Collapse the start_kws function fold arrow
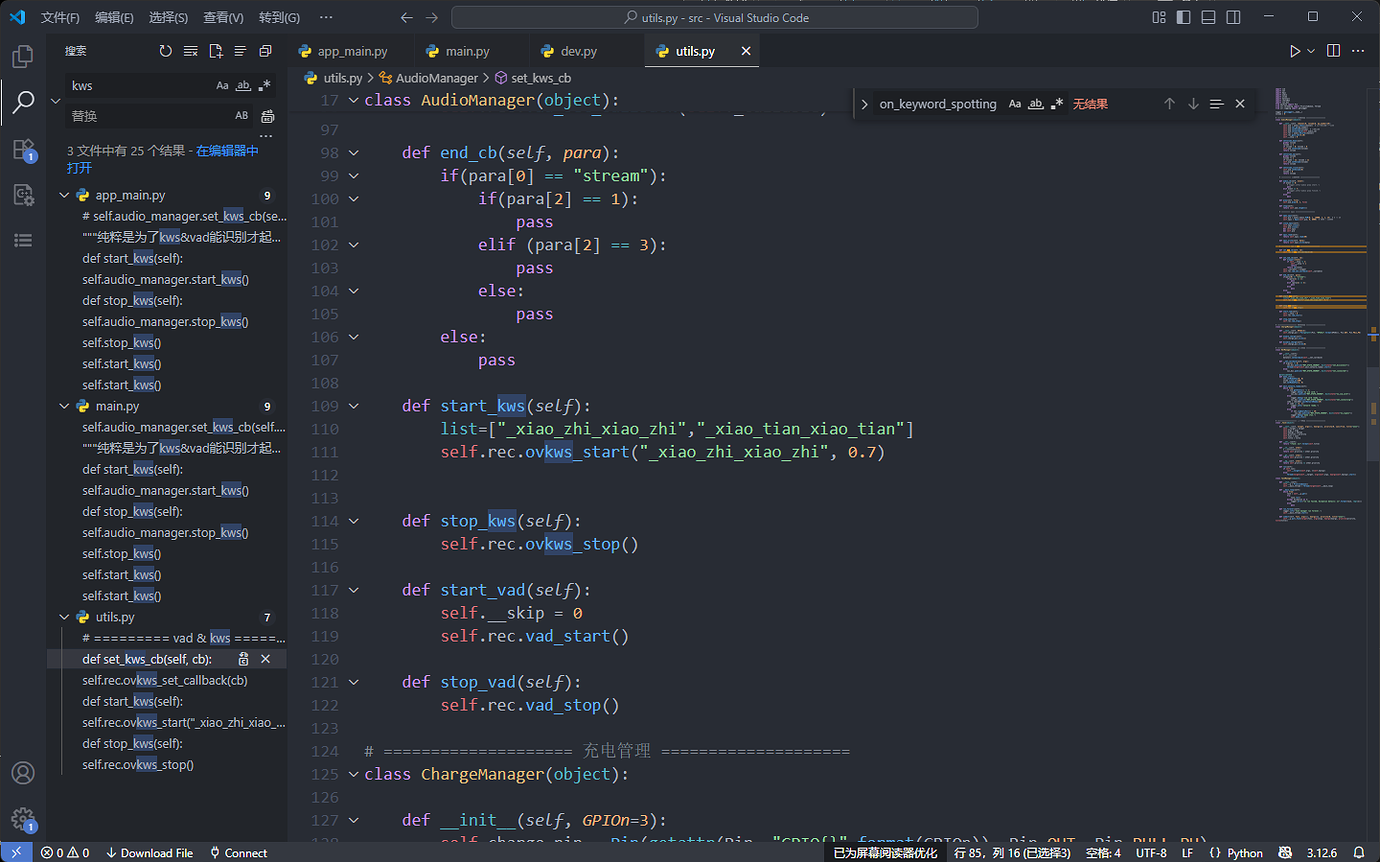The height and width of the screenshot is (862, 1380). point(353,406)
